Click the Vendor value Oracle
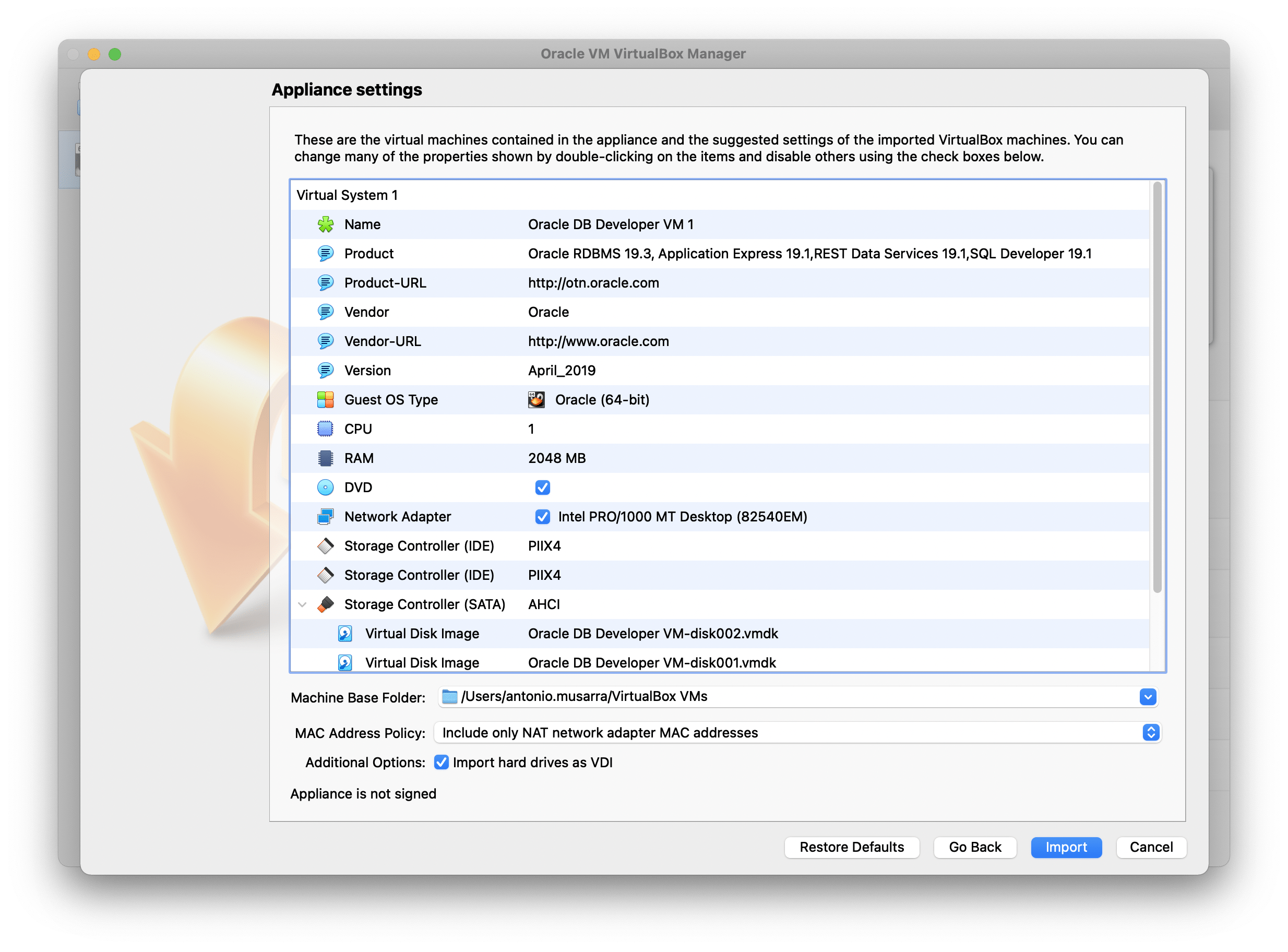The width and height of the screenshot is (1288, 952). (548, 312)
